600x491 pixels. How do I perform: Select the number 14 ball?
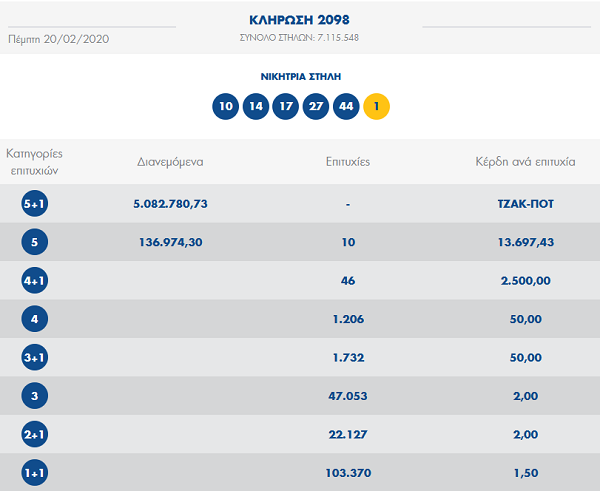pos(255,105)
